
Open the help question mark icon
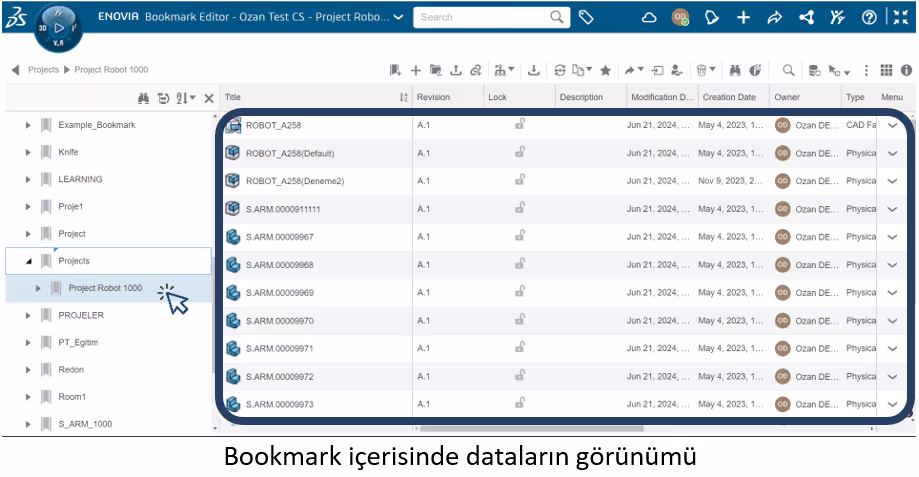point(869,18)
